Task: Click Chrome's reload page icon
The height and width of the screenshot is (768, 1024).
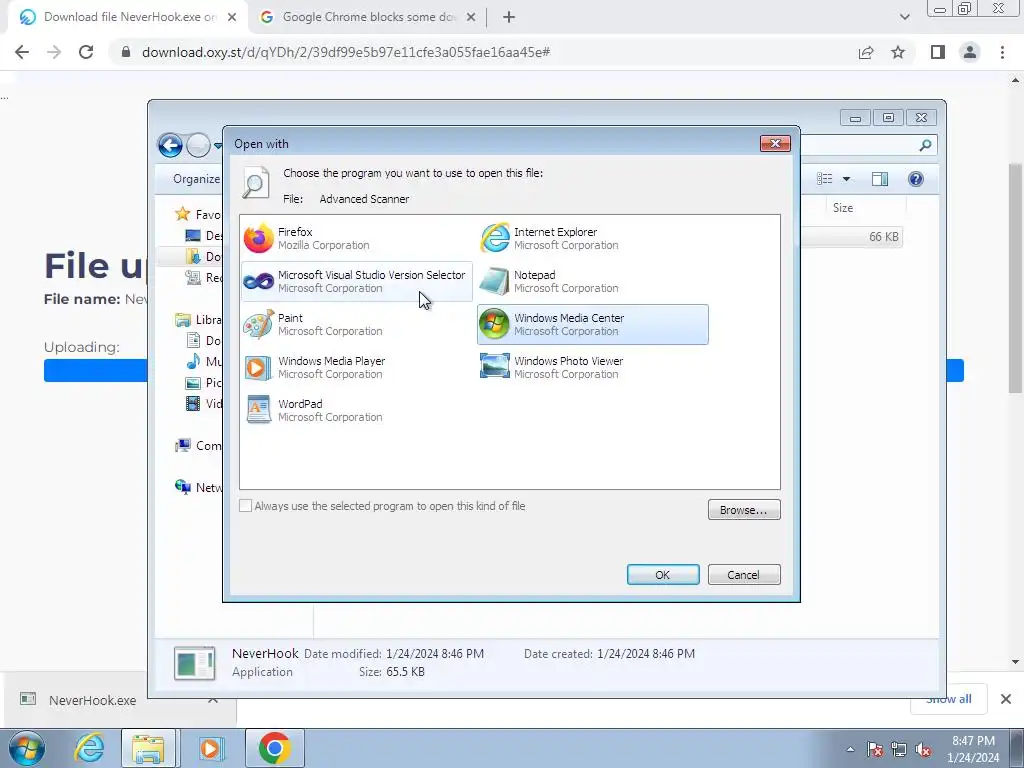Action: (86, 52)
